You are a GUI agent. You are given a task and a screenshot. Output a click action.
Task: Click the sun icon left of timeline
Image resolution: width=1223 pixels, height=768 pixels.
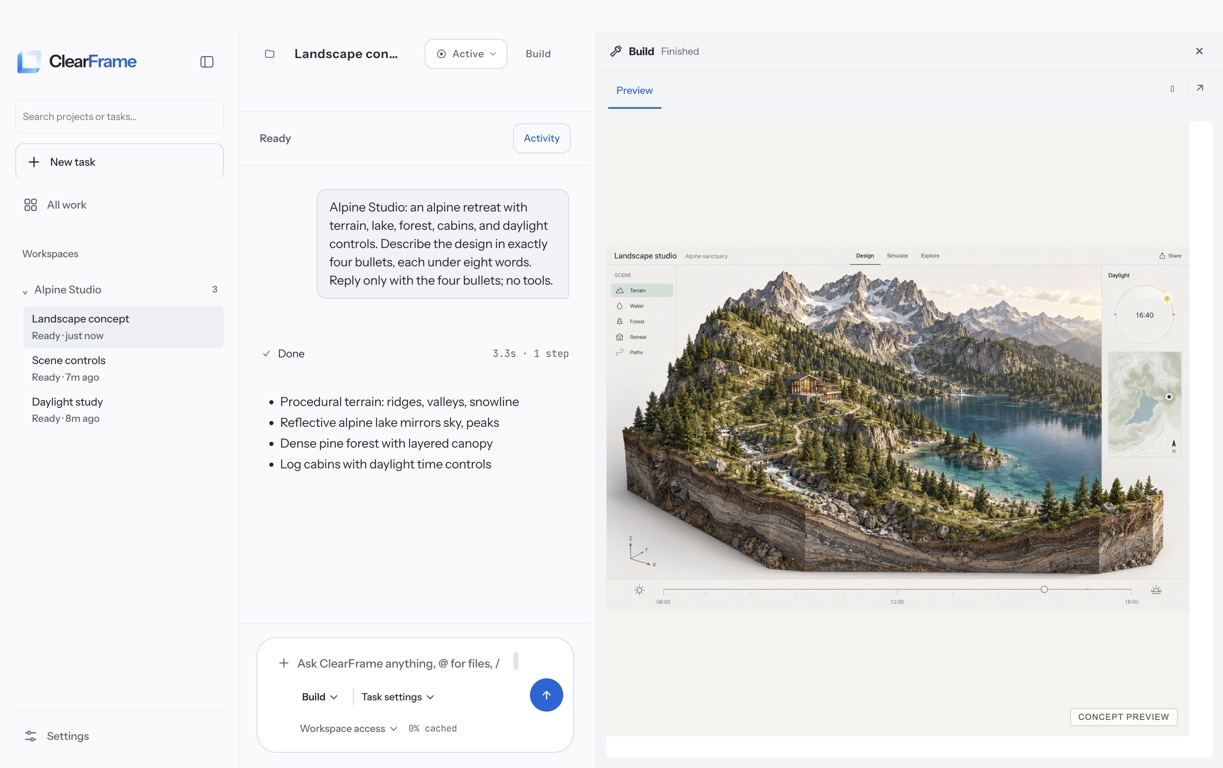click(639, 590)
